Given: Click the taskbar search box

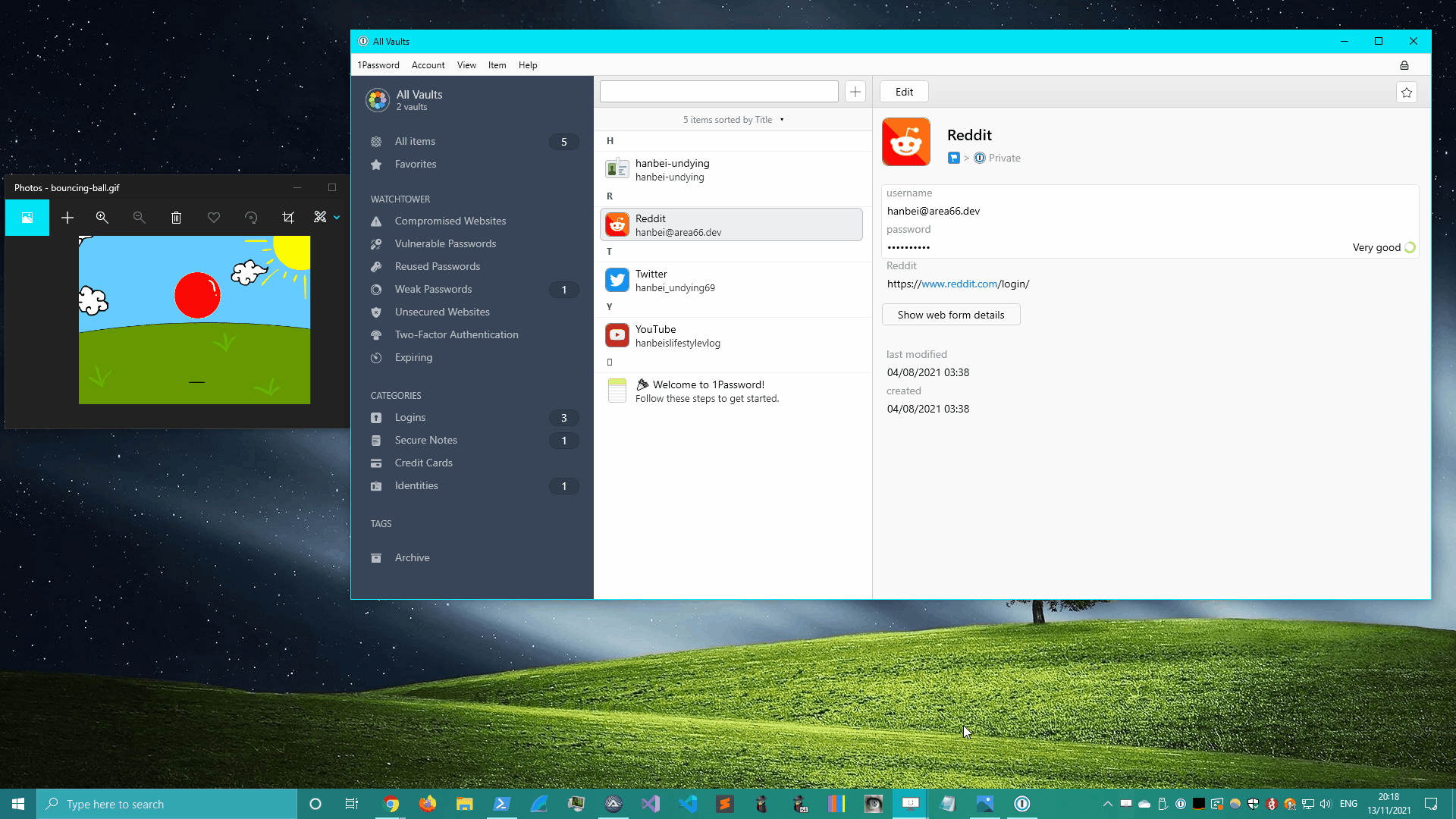Looking at the screenshot, I should [167, 804].
